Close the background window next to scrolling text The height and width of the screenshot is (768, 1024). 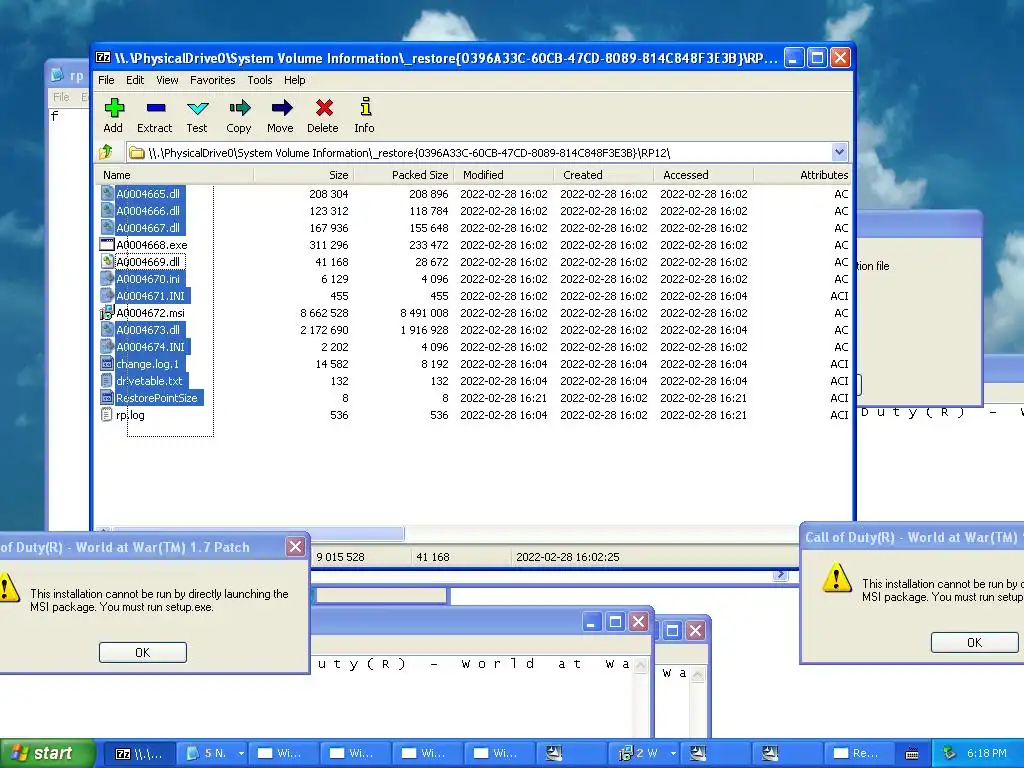point(639,621)
